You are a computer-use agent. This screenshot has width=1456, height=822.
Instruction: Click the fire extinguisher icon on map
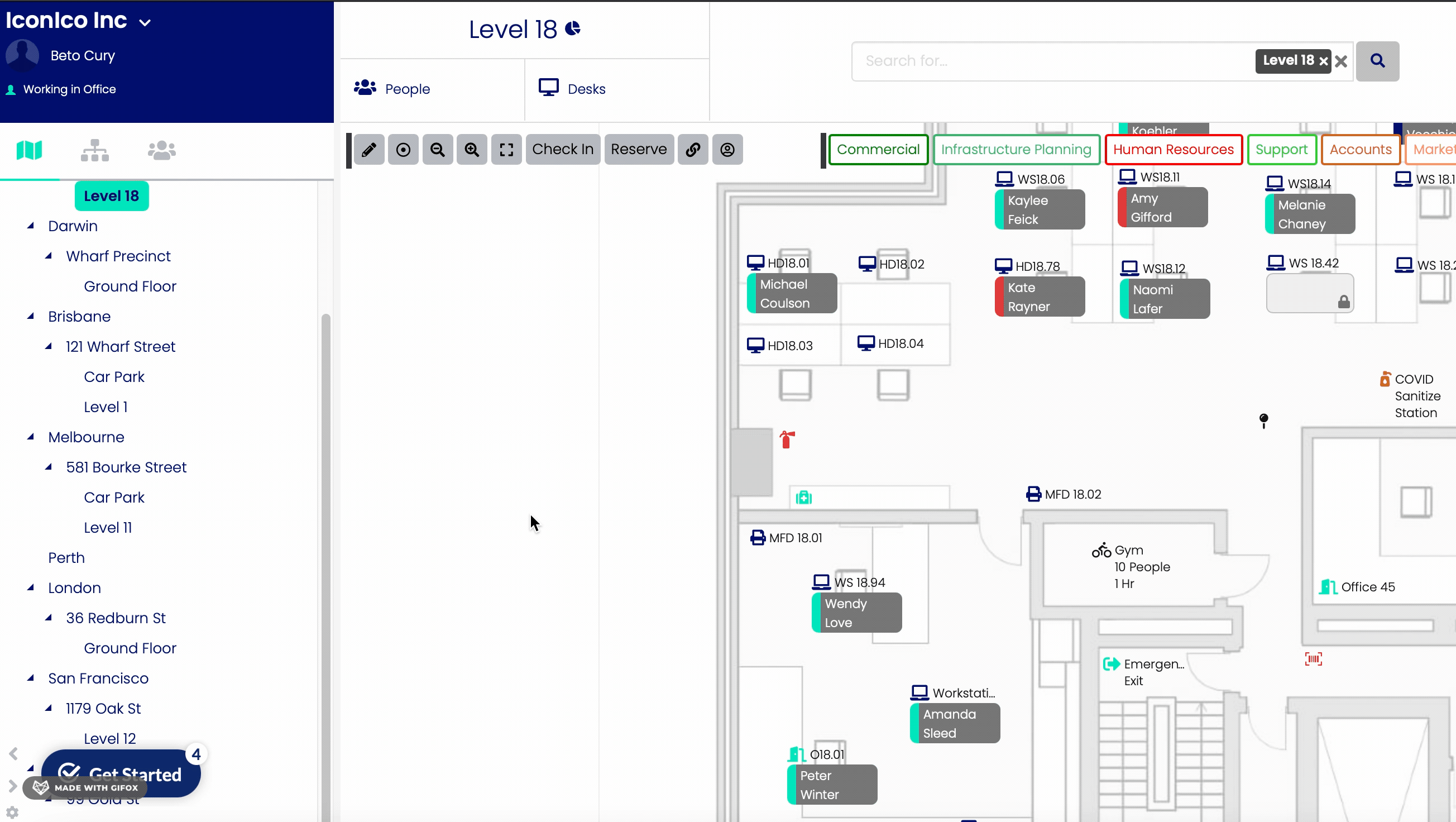click(787, 439)
